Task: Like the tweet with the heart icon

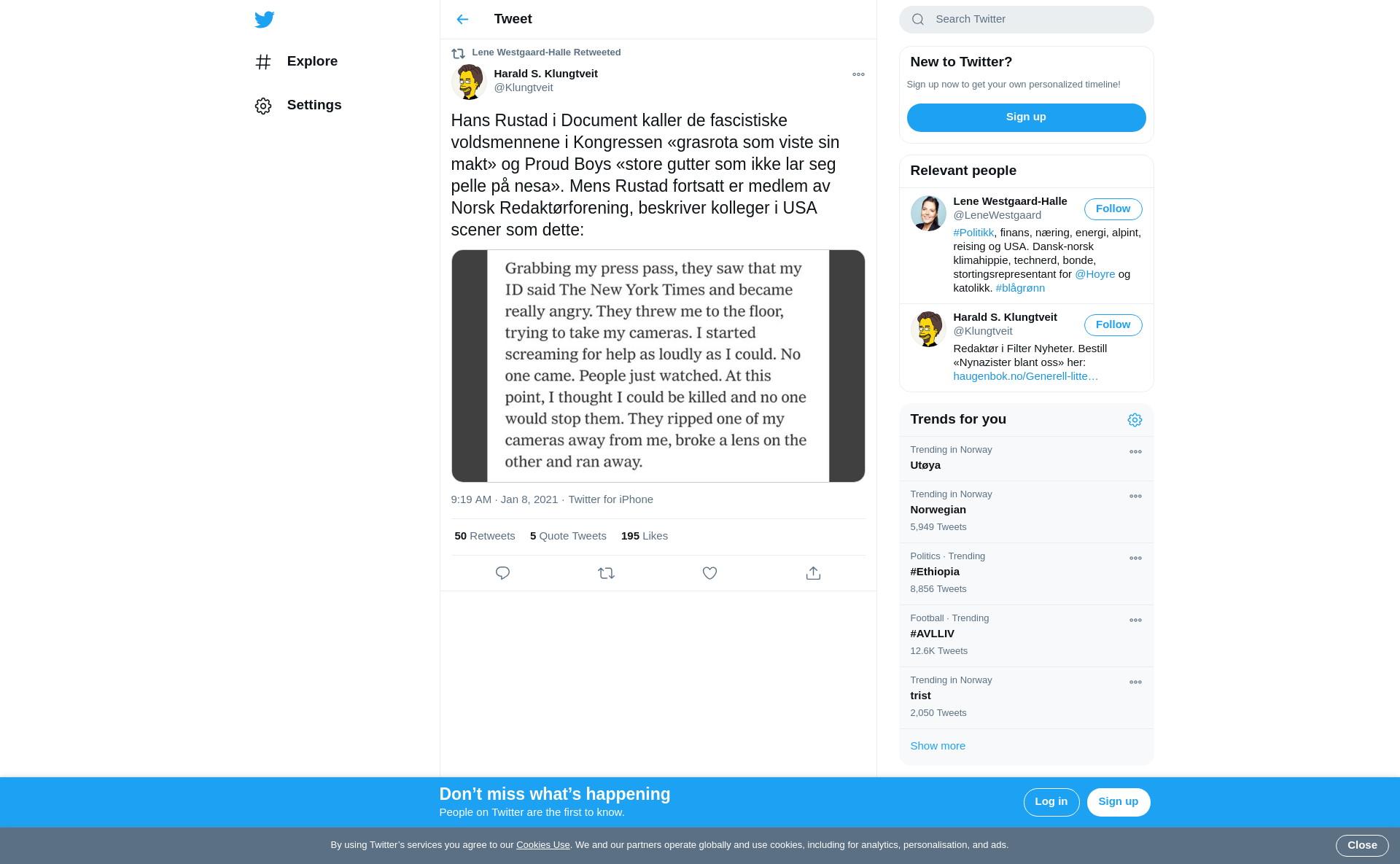Action: click(x=709, y=573)
